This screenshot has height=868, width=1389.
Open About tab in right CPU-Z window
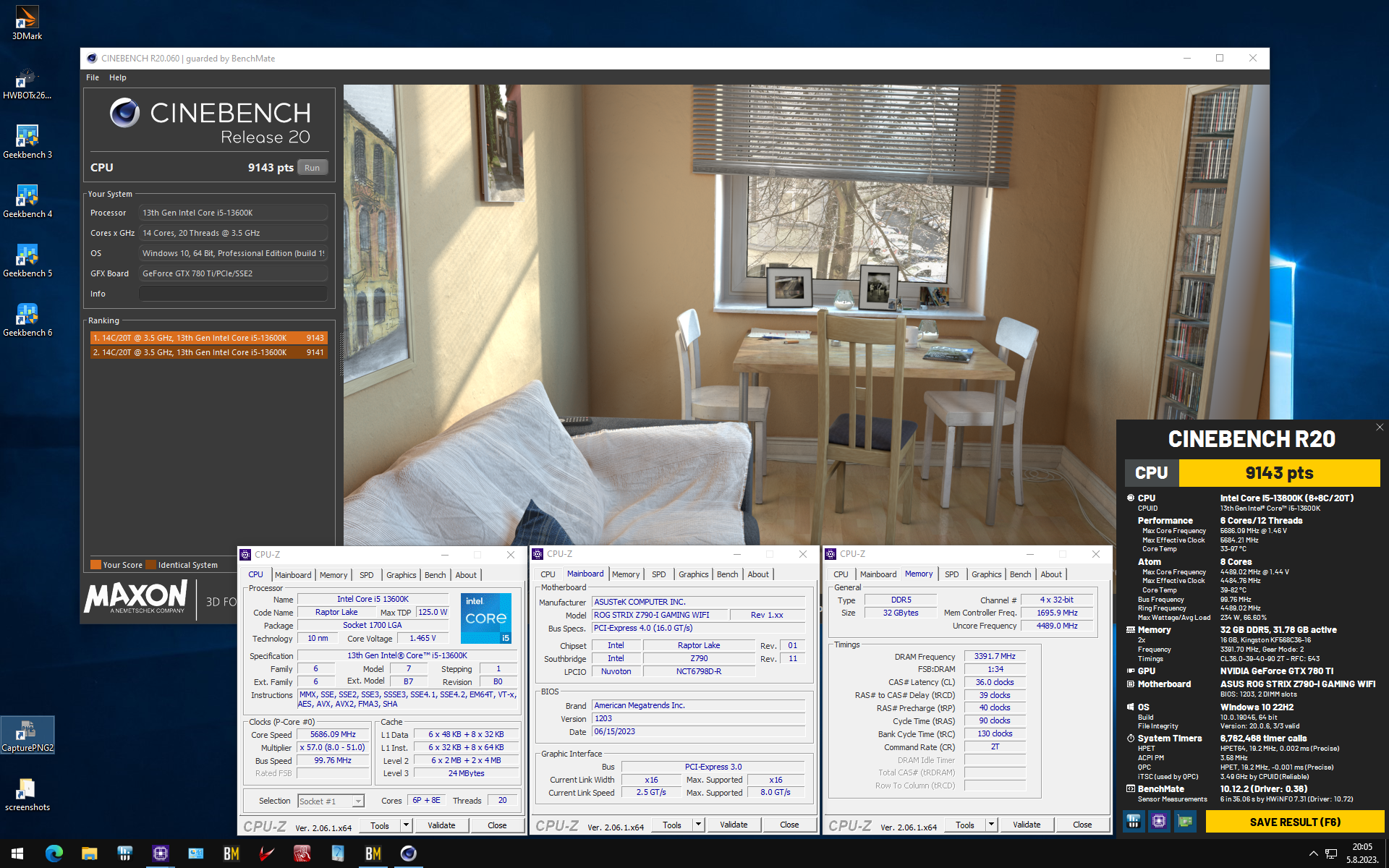[x=1051, y=574]
